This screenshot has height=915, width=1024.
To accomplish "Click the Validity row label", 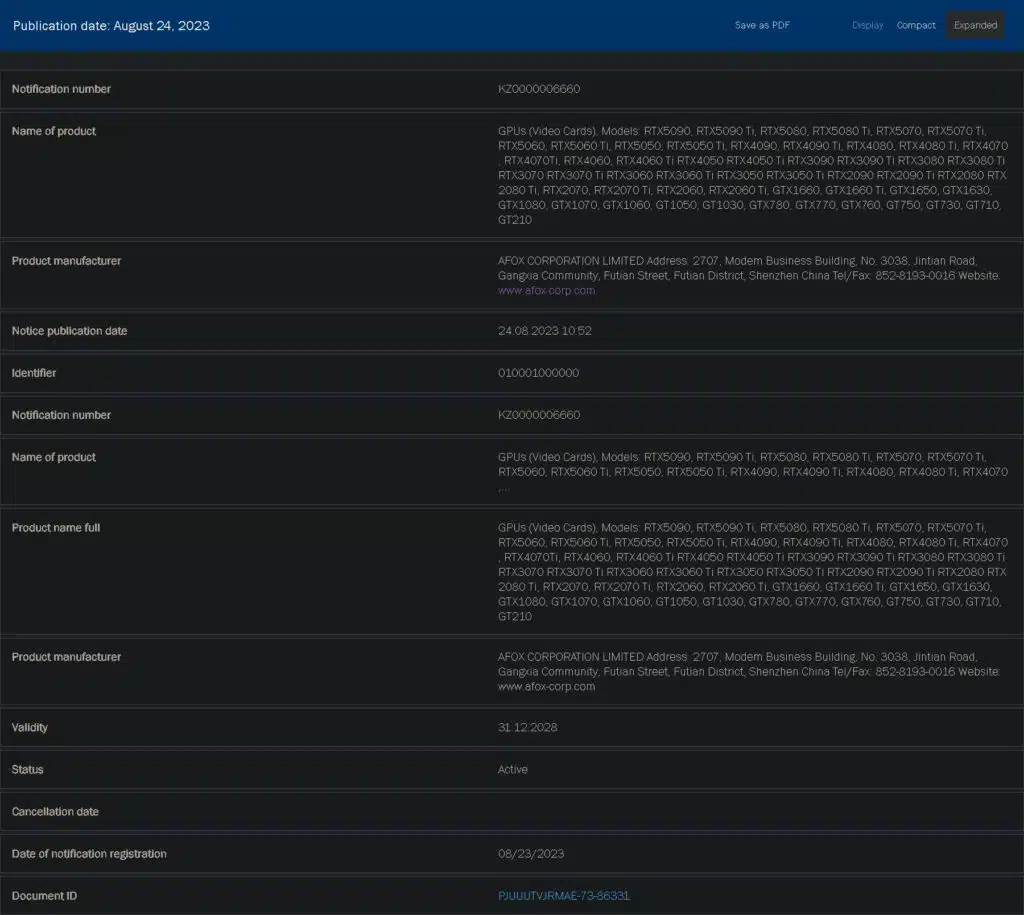I will tap(29, 728).
